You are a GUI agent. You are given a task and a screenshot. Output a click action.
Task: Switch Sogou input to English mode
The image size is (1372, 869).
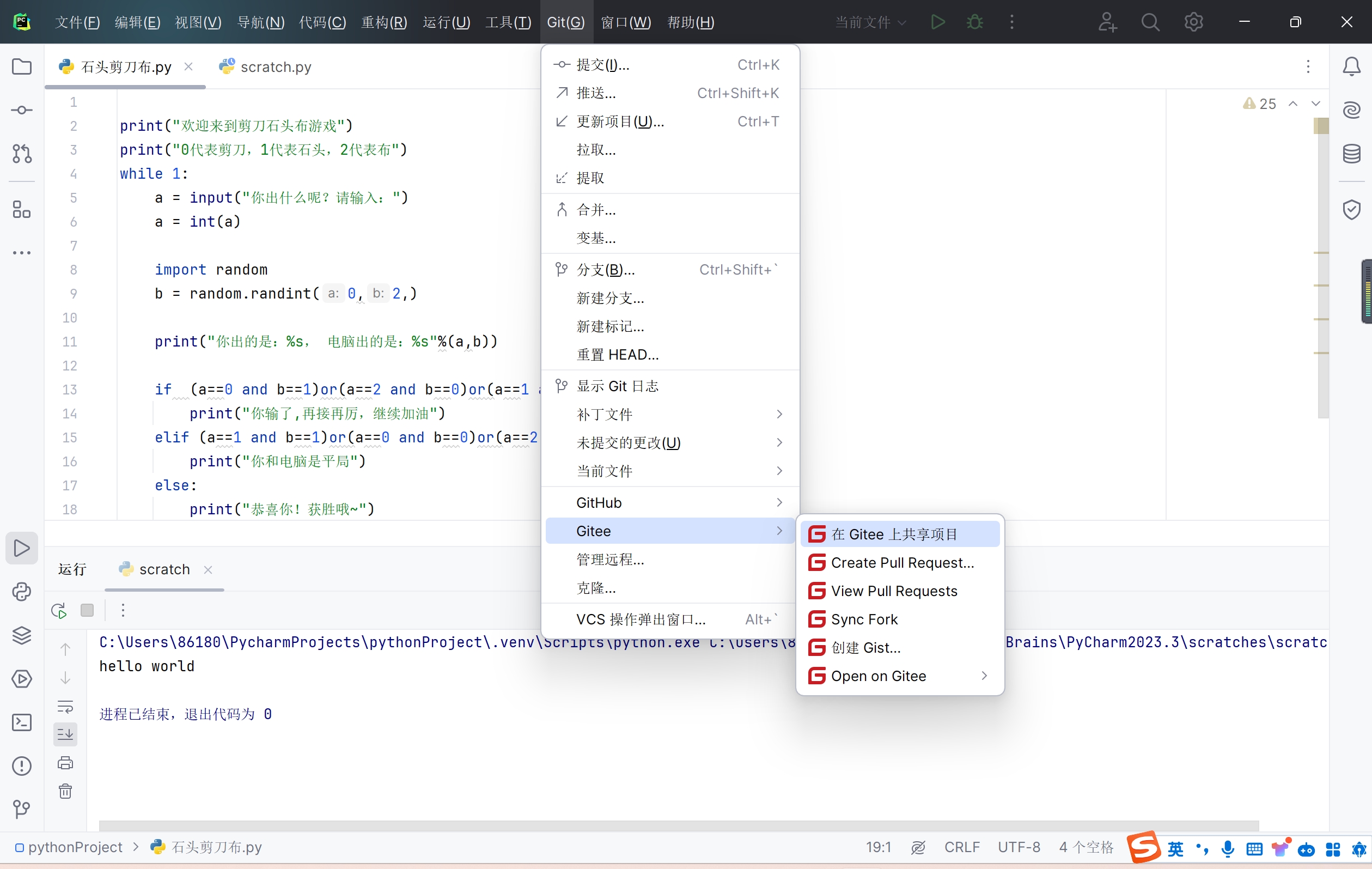point(1175,849)
